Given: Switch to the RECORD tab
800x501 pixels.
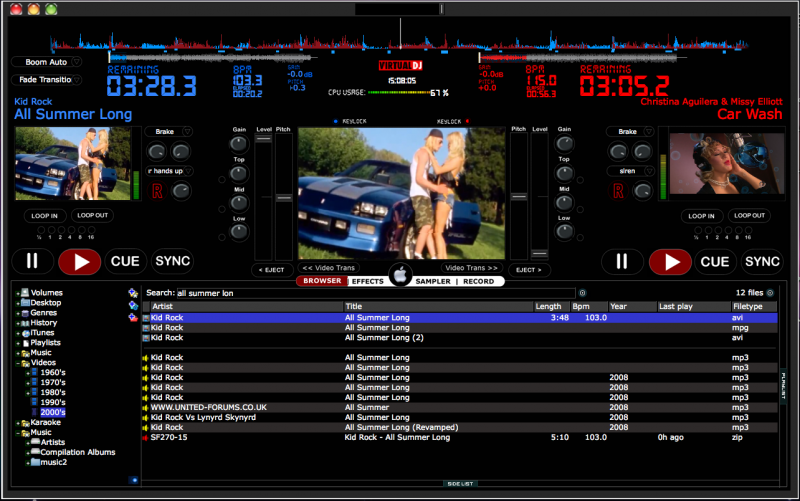Looking at the screenshot, I should pyautogui.click(x=479, y=282).
